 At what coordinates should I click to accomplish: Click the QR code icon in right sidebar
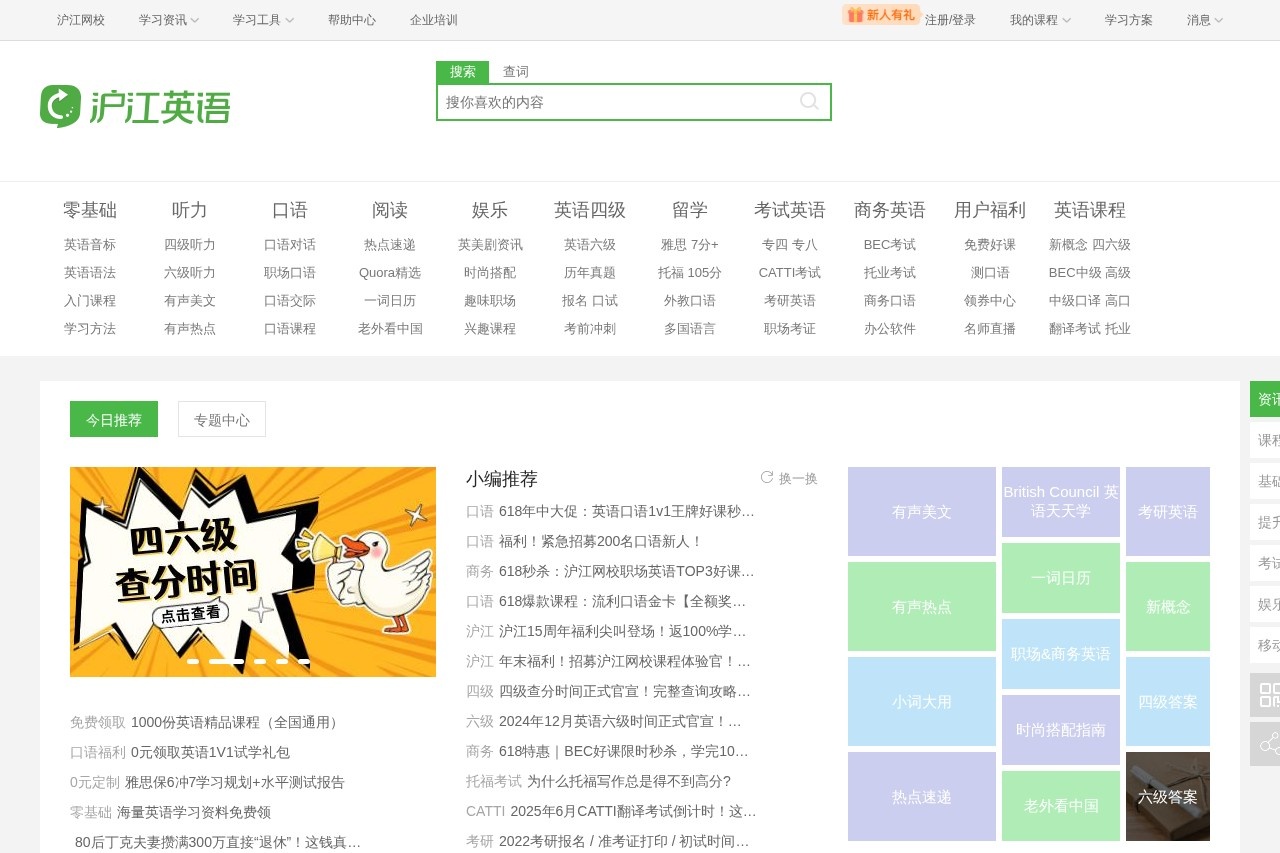[x=1268, y=695]
